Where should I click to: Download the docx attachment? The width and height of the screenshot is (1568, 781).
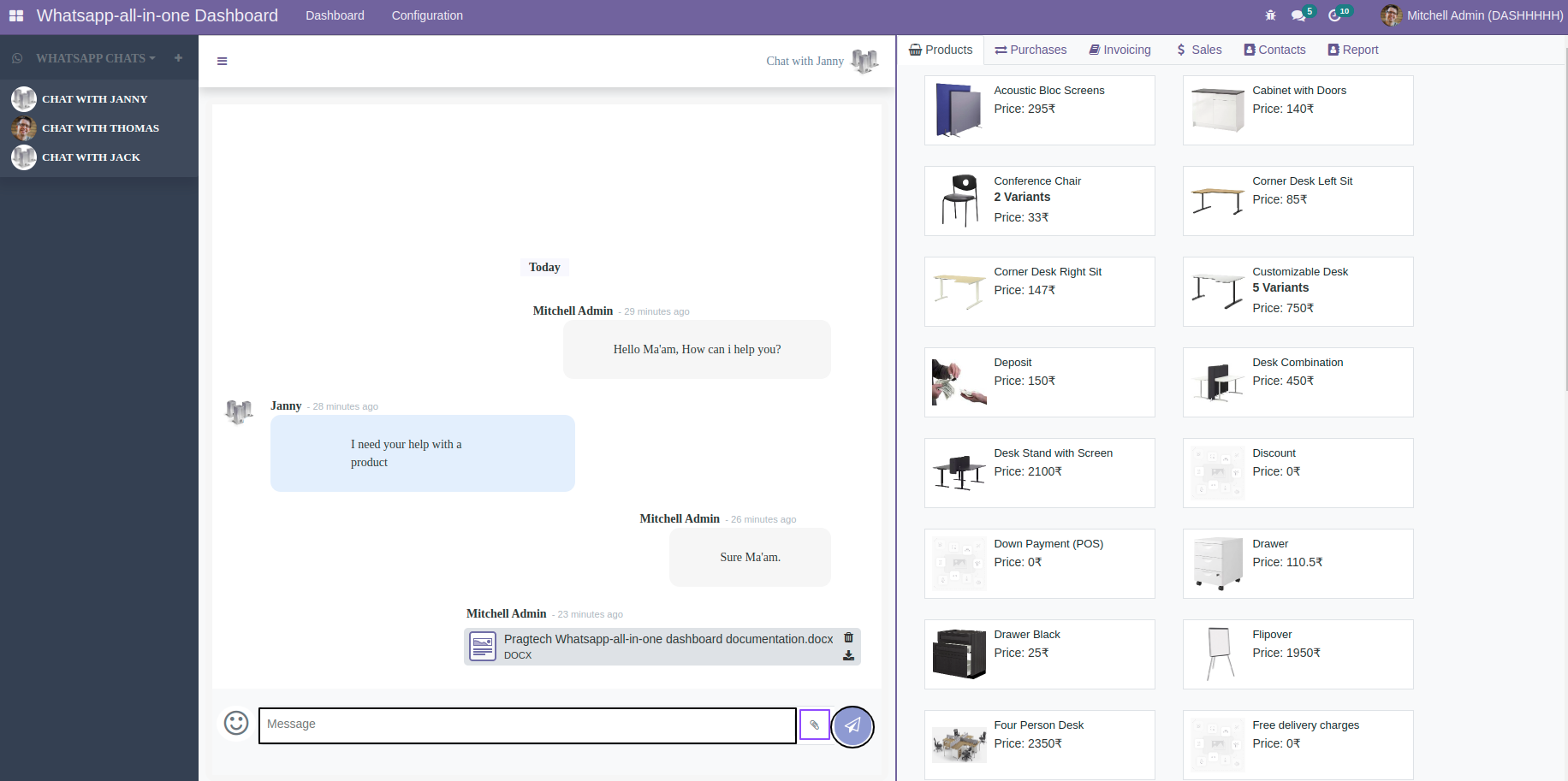848,655
